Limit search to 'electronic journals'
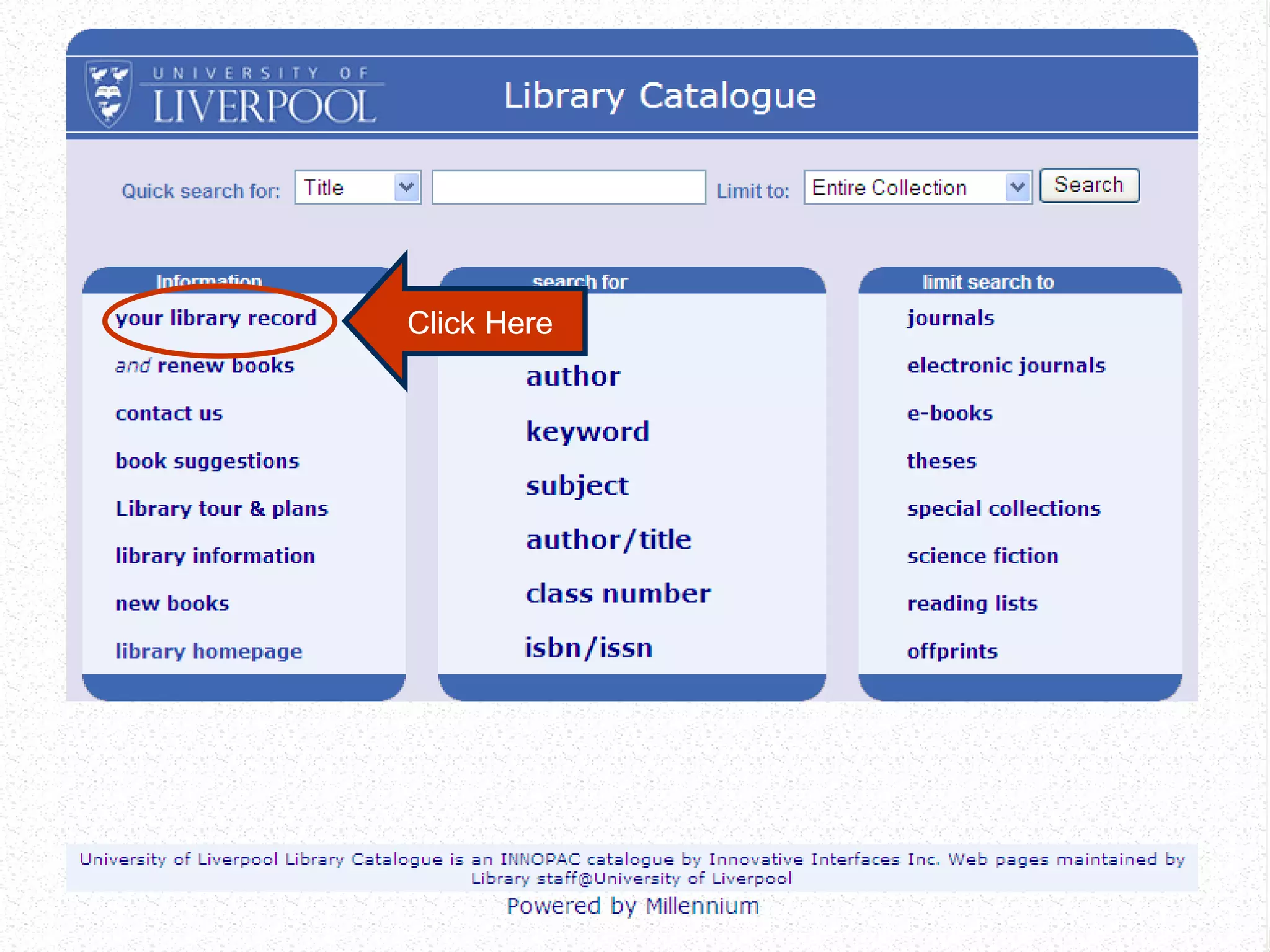This screenshot has height=952, width=1270. pos(1006,366)
